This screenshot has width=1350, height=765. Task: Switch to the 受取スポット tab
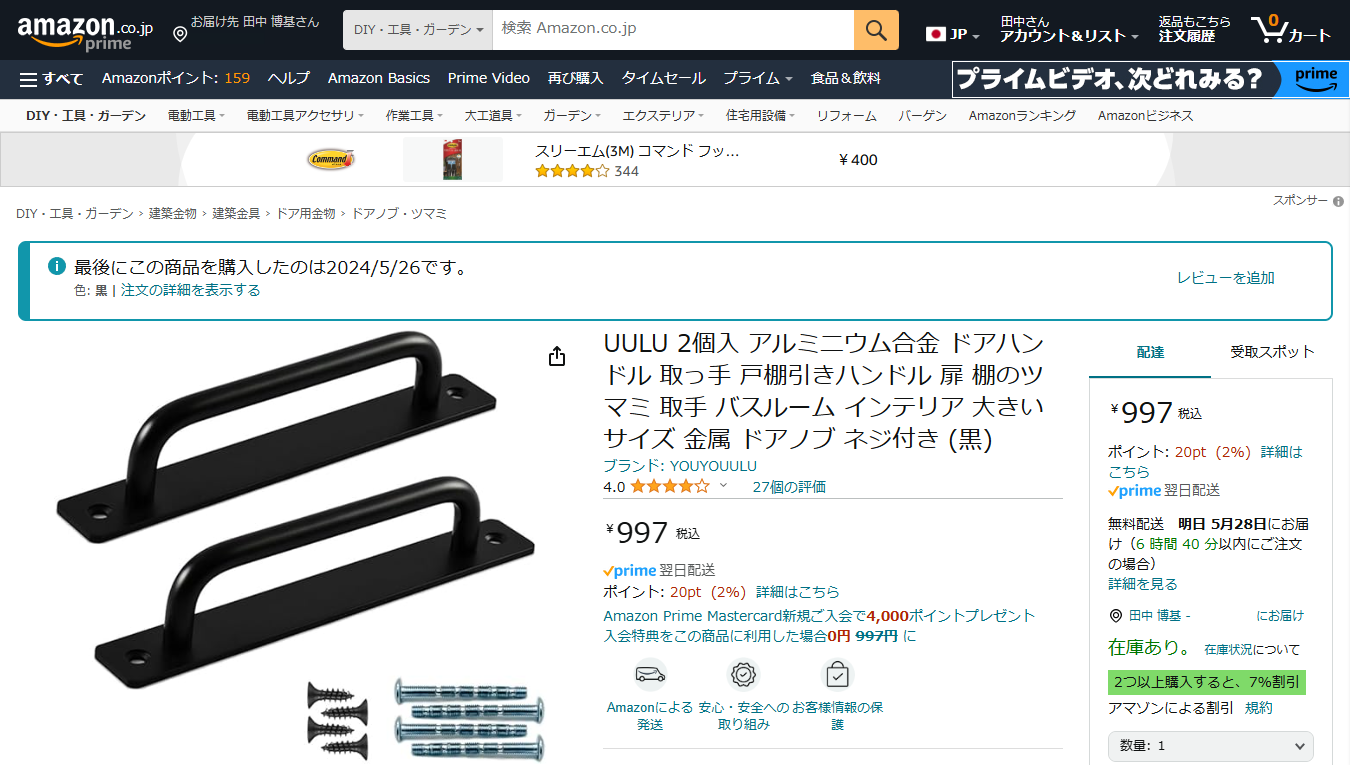(1272, 352)
